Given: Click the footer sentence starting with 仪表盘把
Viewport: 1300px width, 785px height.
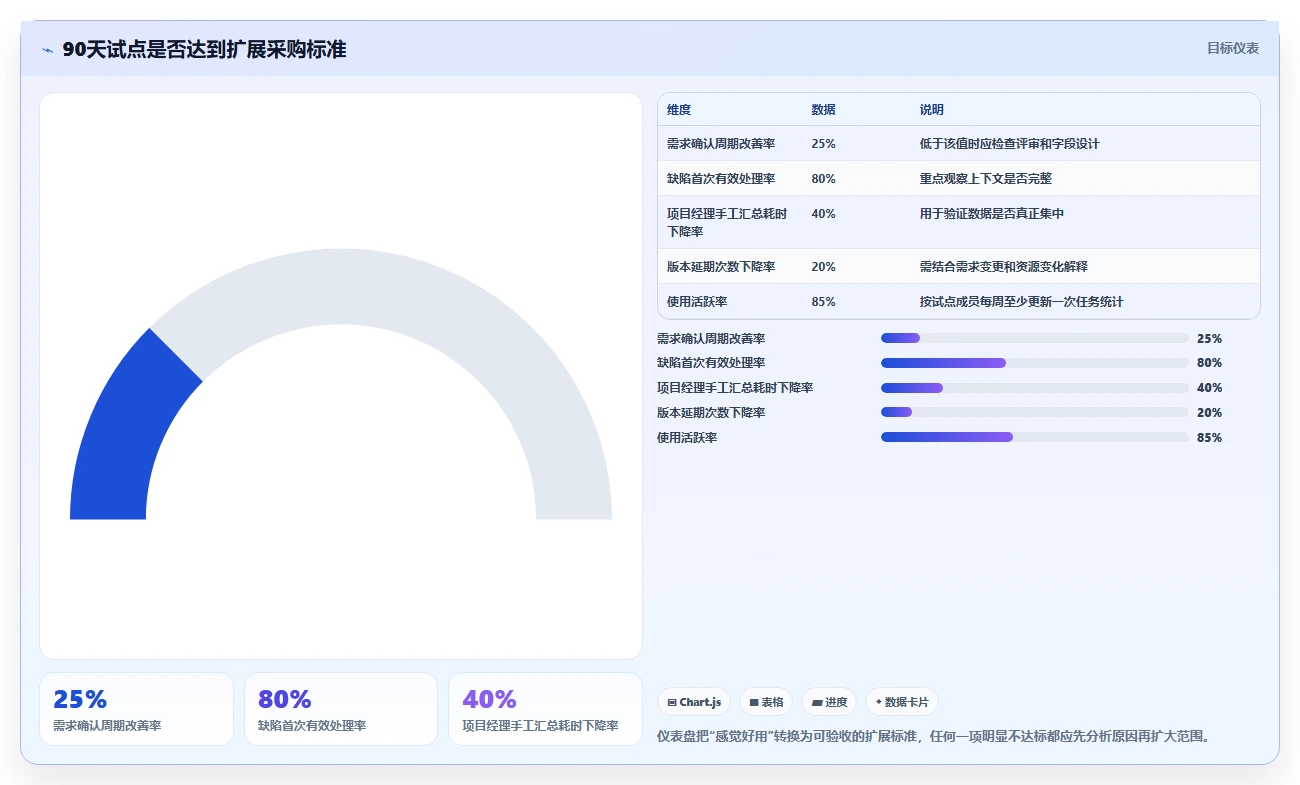Looking at the screenshot, I should point(935,736).
